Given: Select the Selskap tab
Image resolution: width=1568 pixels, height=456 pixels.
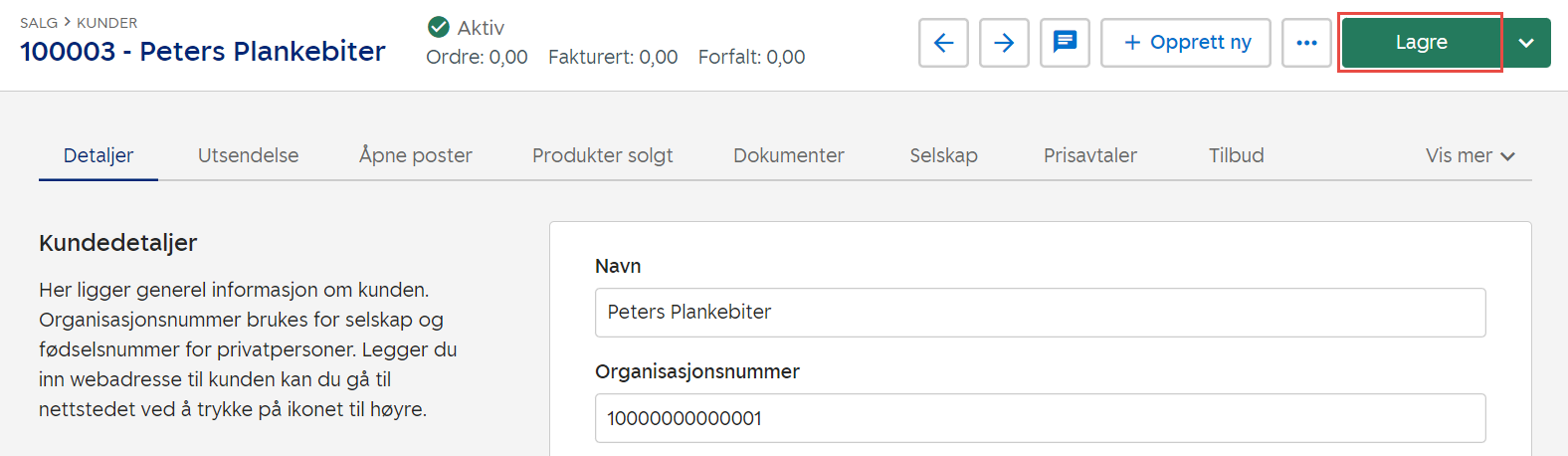Looking at the screenshot, I should click(x=943, y=155).
